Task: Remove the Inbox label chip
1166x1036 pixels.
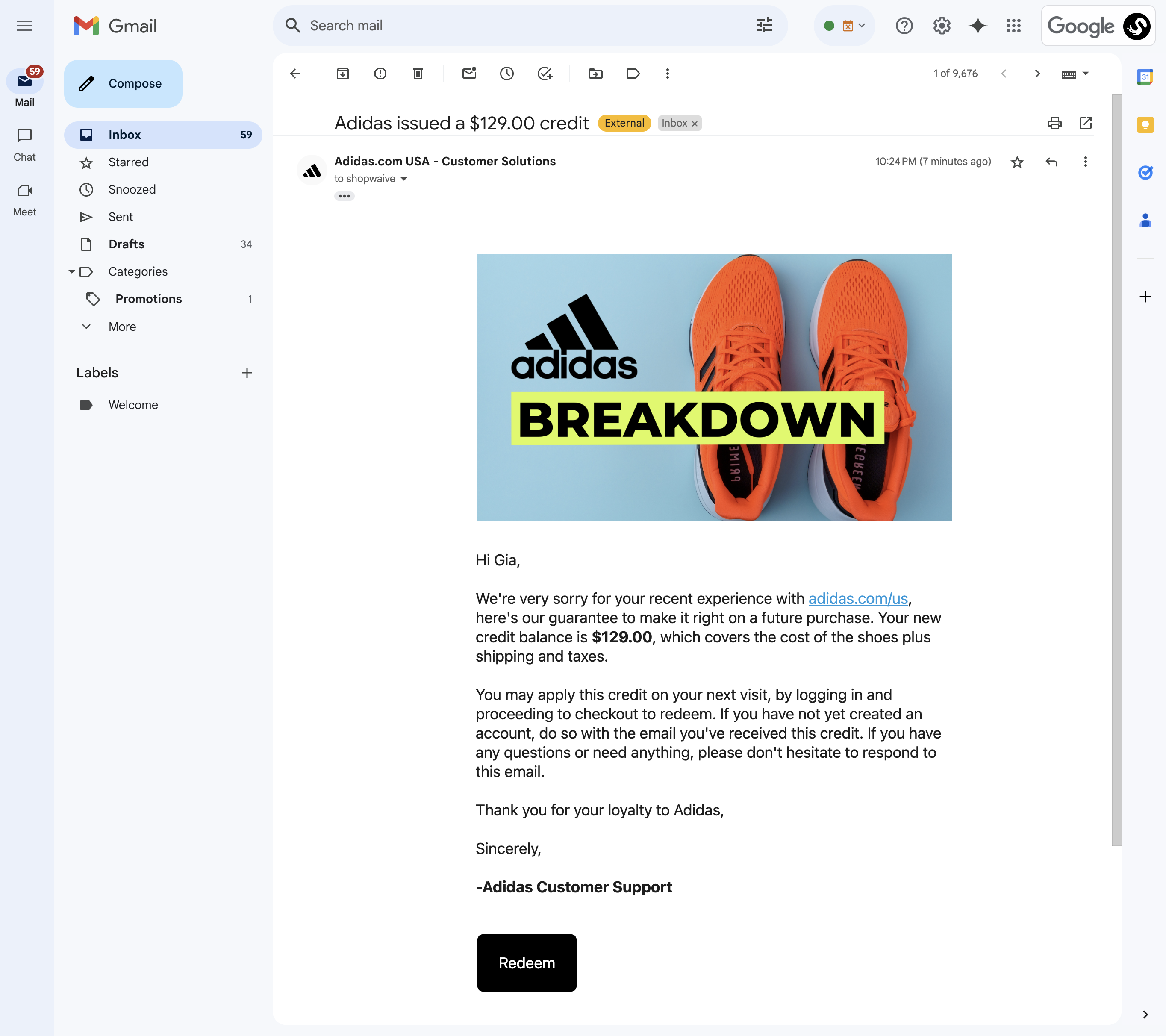Action: pyautogui.click(x=694, y=123)
